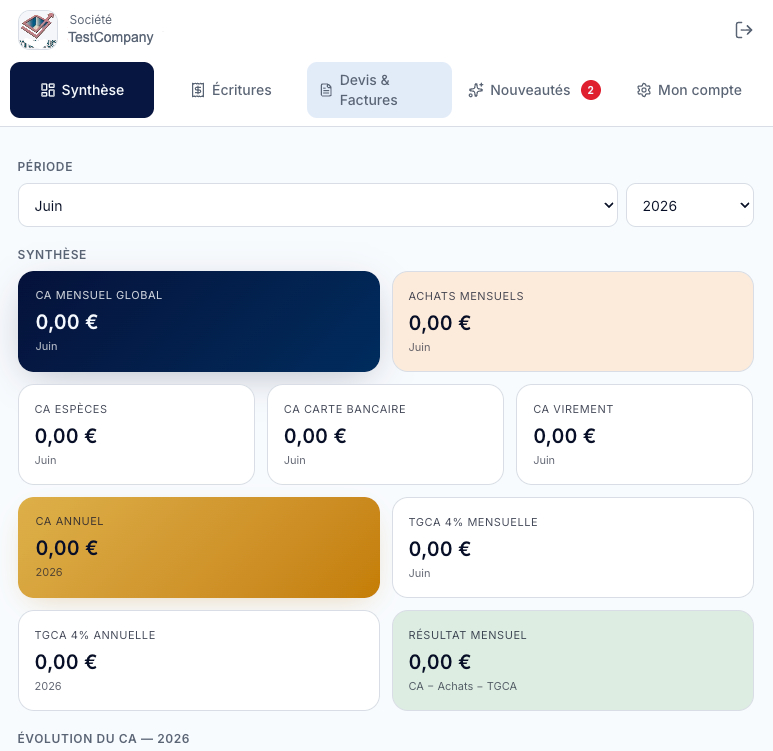Click the Écritures receipt icon
773x751 pixels.
tap(198, 90)
